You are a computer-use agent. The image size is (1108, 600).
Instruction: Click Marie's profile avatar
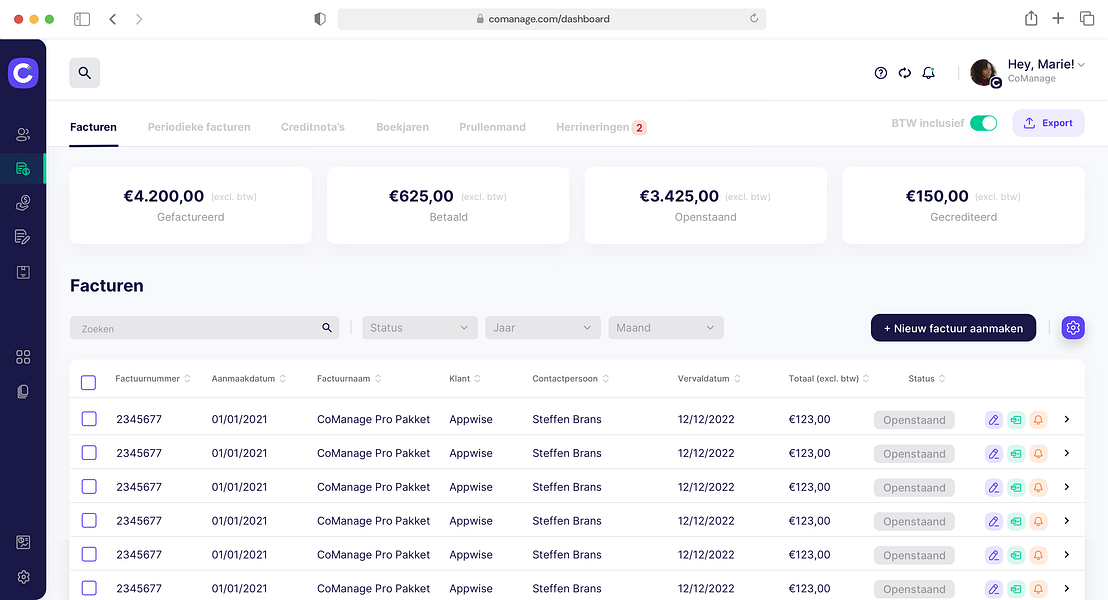[984, 73]
